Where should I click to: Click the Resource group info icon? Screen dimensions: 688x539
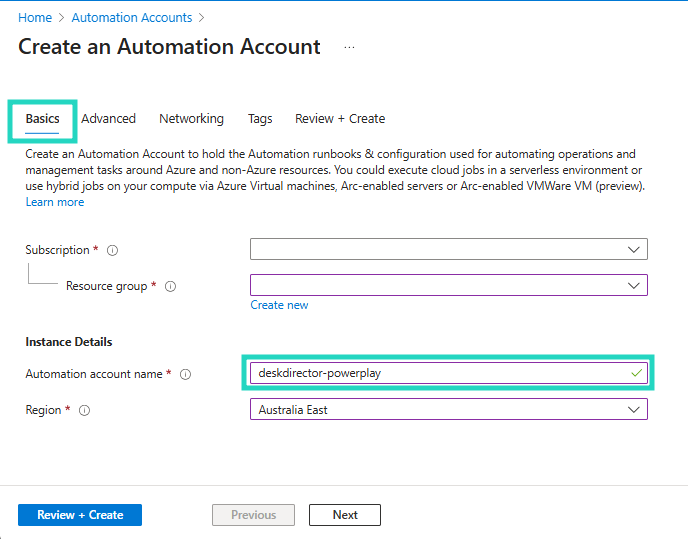[x=170, y=286]
